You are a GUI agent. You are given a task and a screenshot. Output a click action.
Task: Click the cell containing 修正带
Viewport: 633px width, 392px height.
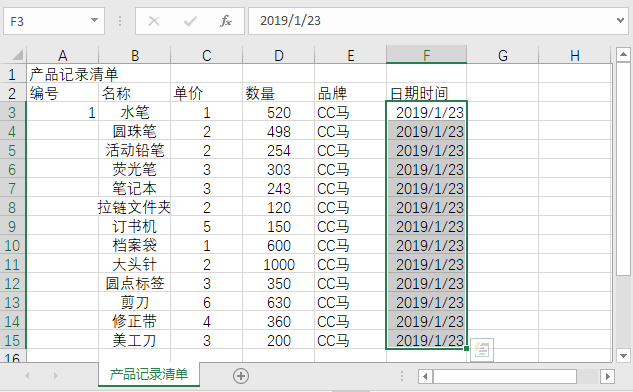pos(134,321)
